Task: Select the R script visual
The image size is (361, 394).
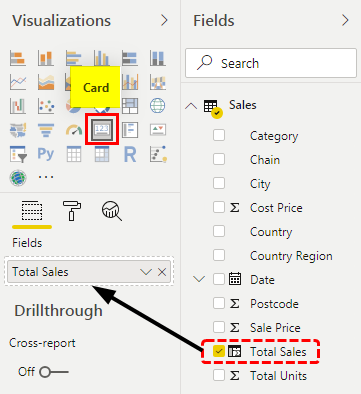Action: coord(130,154)
